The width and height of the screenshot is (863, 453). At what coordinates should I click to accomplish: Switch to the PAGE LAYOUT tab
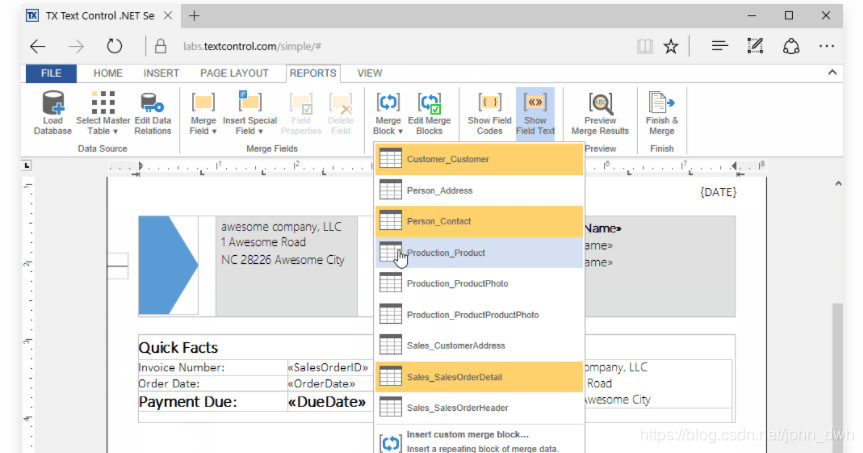[x=234, y=73]
